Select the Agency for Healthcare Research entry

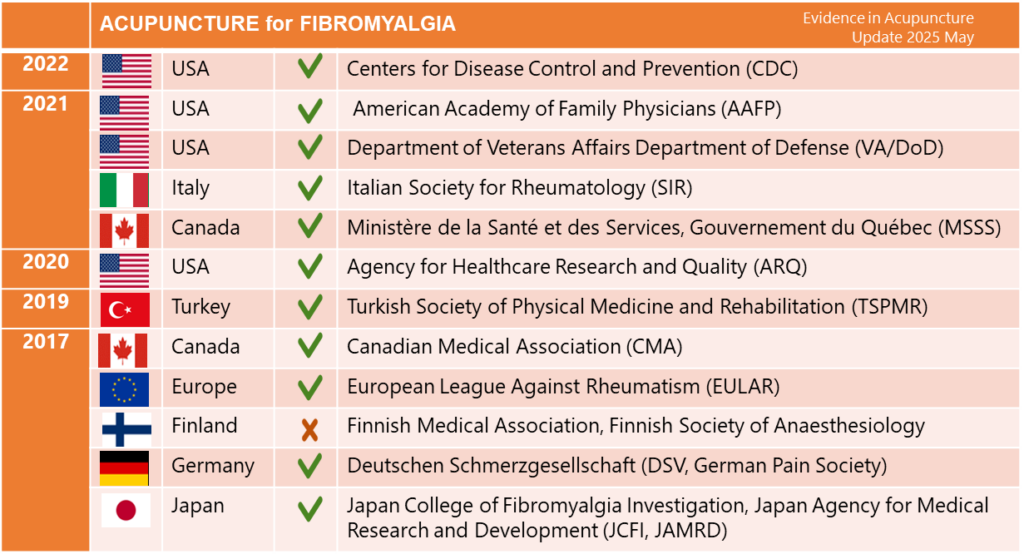click(x=577, y=267)
